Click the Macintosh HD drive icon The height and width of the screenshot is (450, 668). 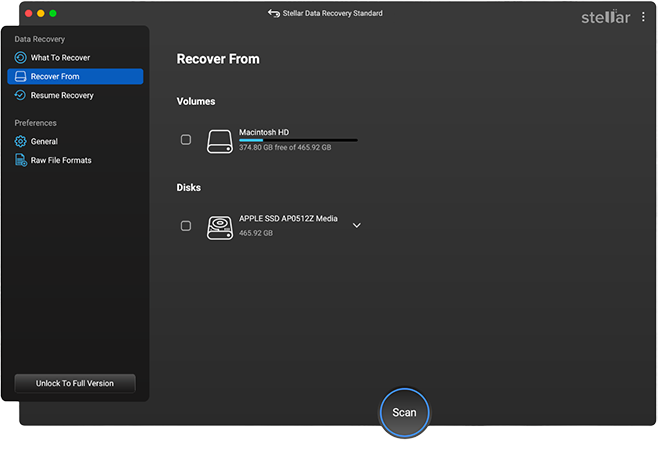219,141
